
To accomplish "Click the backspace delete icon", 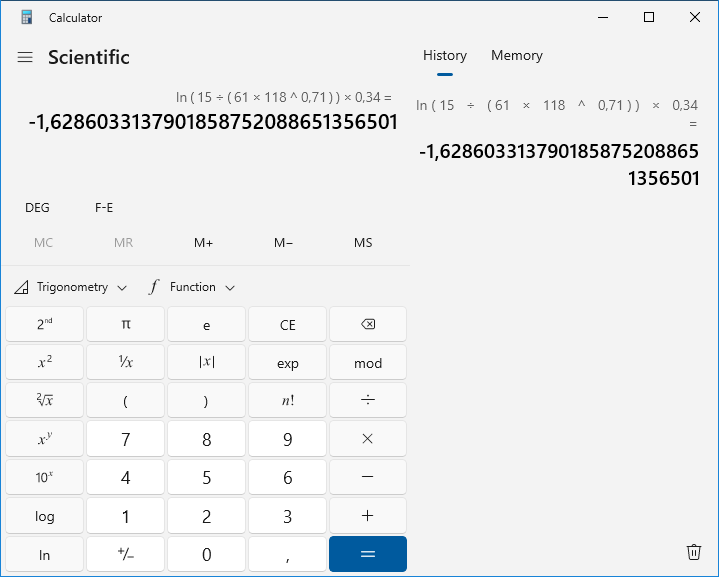I will 368,324.
